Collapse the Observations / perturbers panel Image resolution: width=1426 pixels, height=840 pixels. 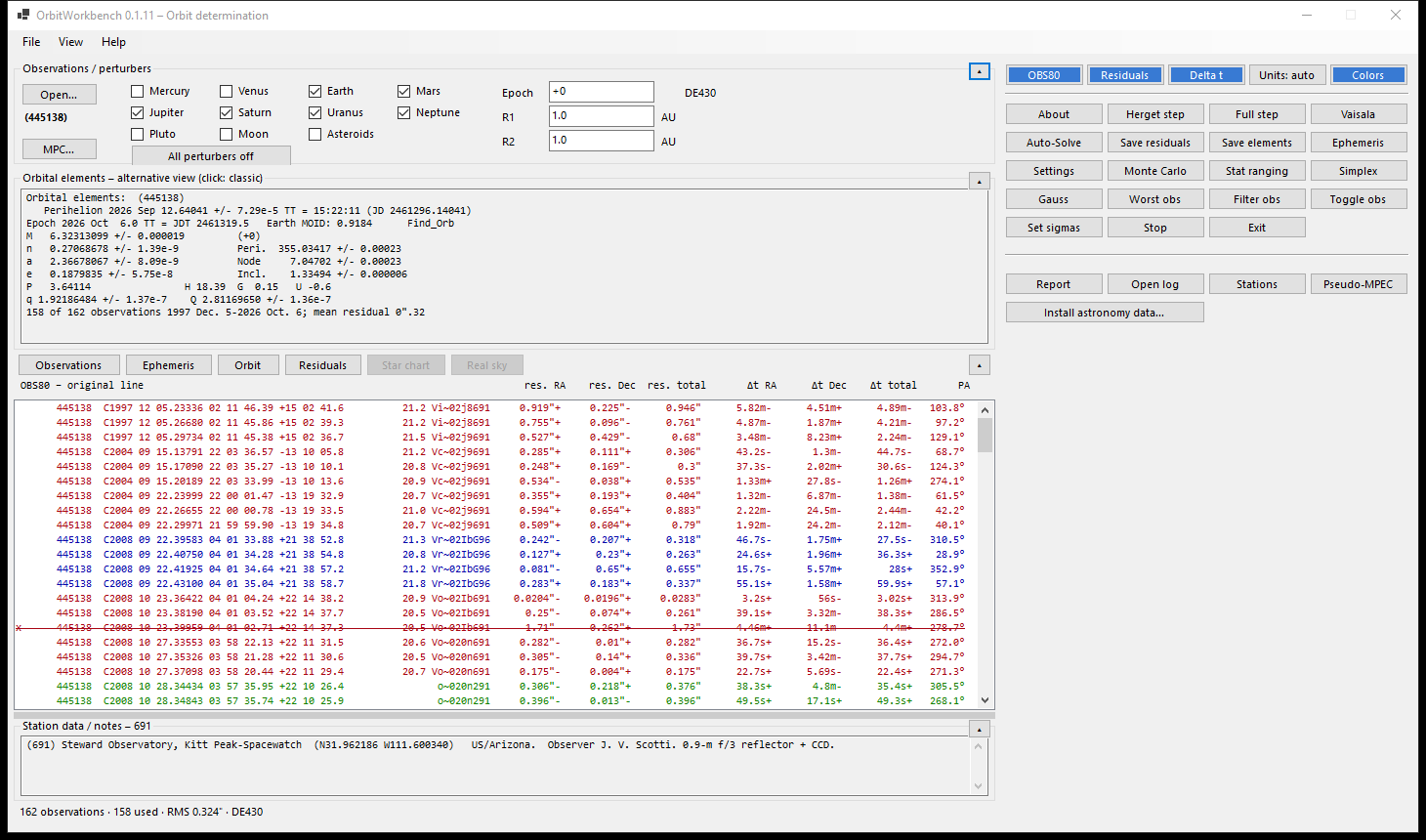pos(980,71)
